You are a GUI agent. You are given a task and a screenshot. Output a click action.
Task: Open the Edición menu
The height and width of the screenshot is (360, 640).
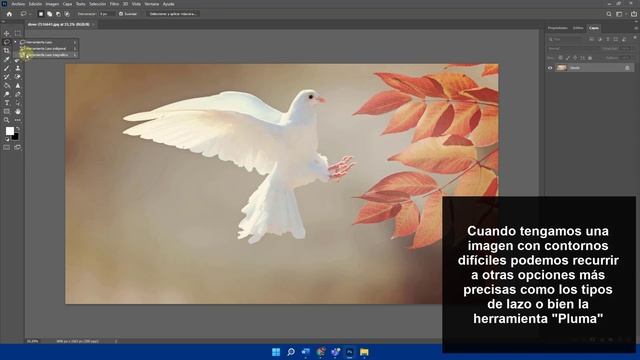click(35, 4)
